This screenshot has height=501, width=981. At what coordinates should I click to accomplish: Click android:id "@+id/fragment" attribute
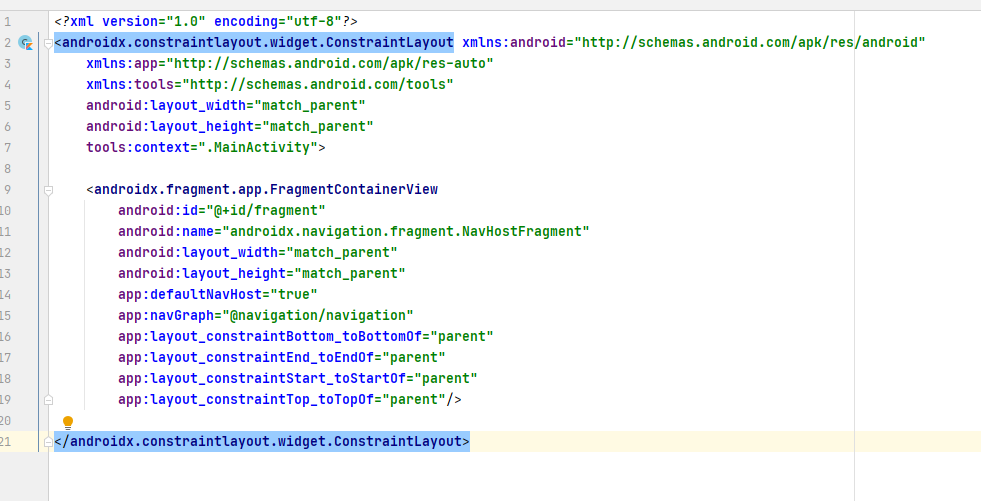click(222, 210)
